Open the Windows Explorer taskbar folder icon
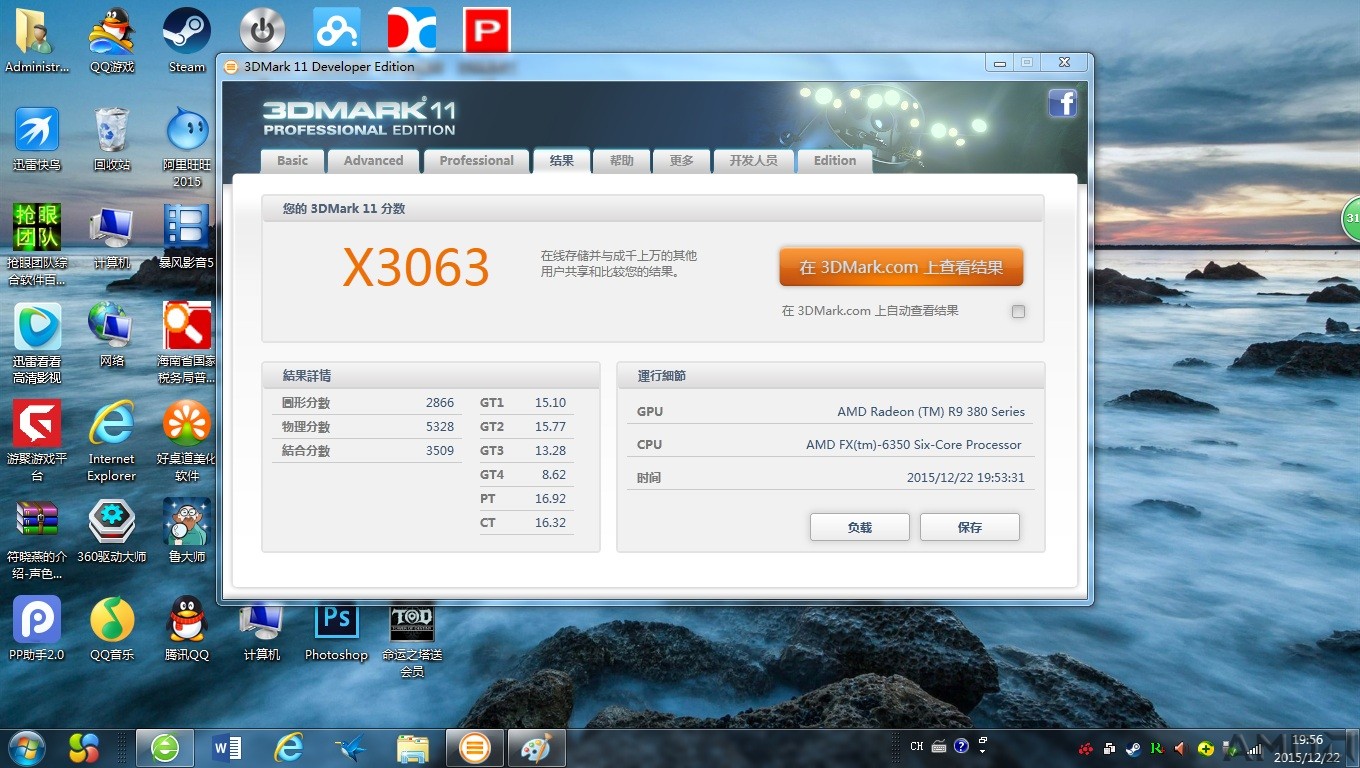Screen dimensions: 1360x768 [x=412, y=747]
